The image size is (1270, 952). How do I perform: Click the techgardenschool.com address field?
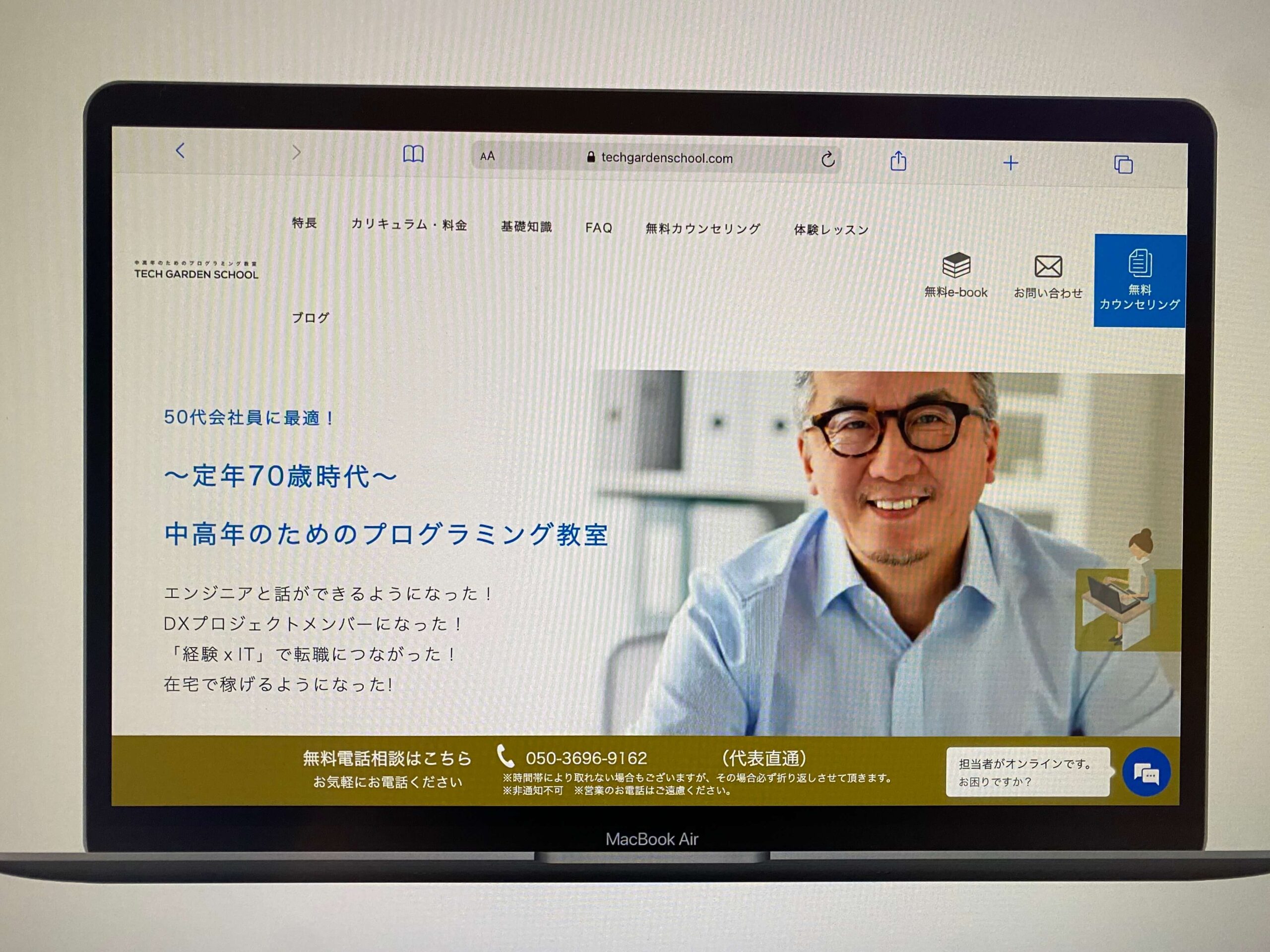click(x=666, y=158)
